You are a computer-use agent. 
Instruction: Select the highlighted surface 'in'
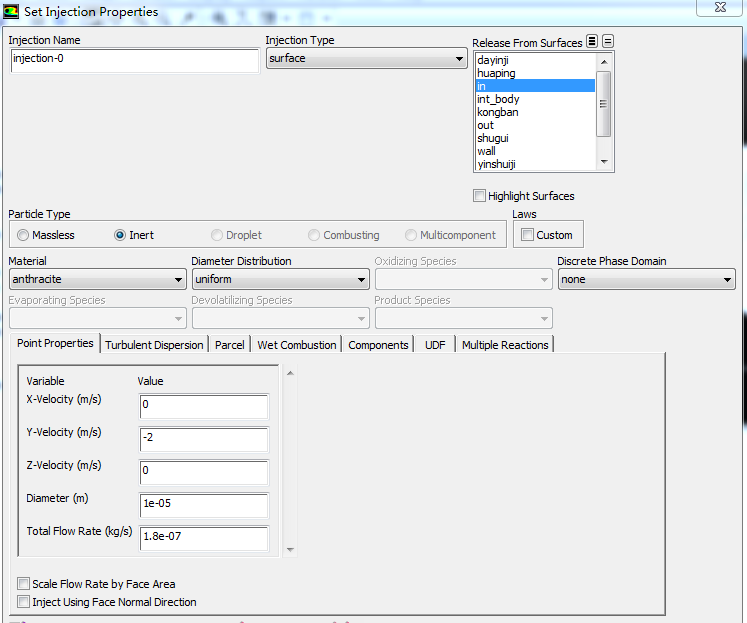coord(535,86)
